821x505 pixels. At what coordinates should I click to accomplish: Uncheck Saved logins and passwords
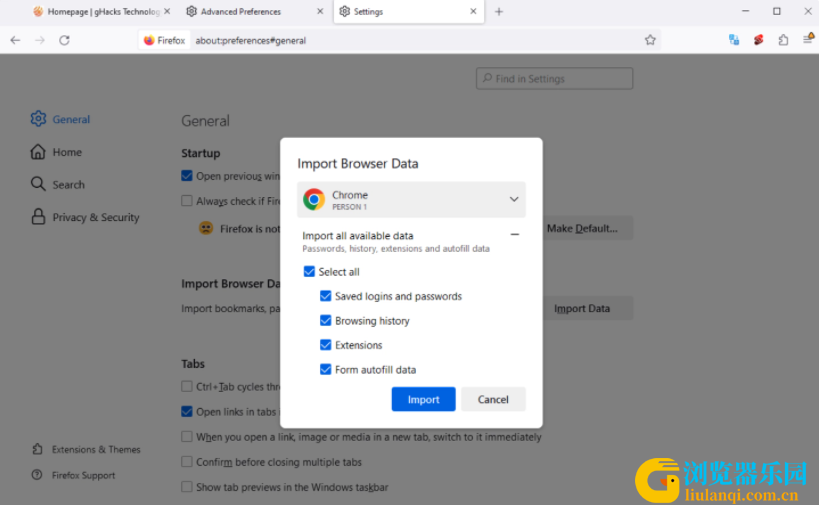click(x=326, y=296)
